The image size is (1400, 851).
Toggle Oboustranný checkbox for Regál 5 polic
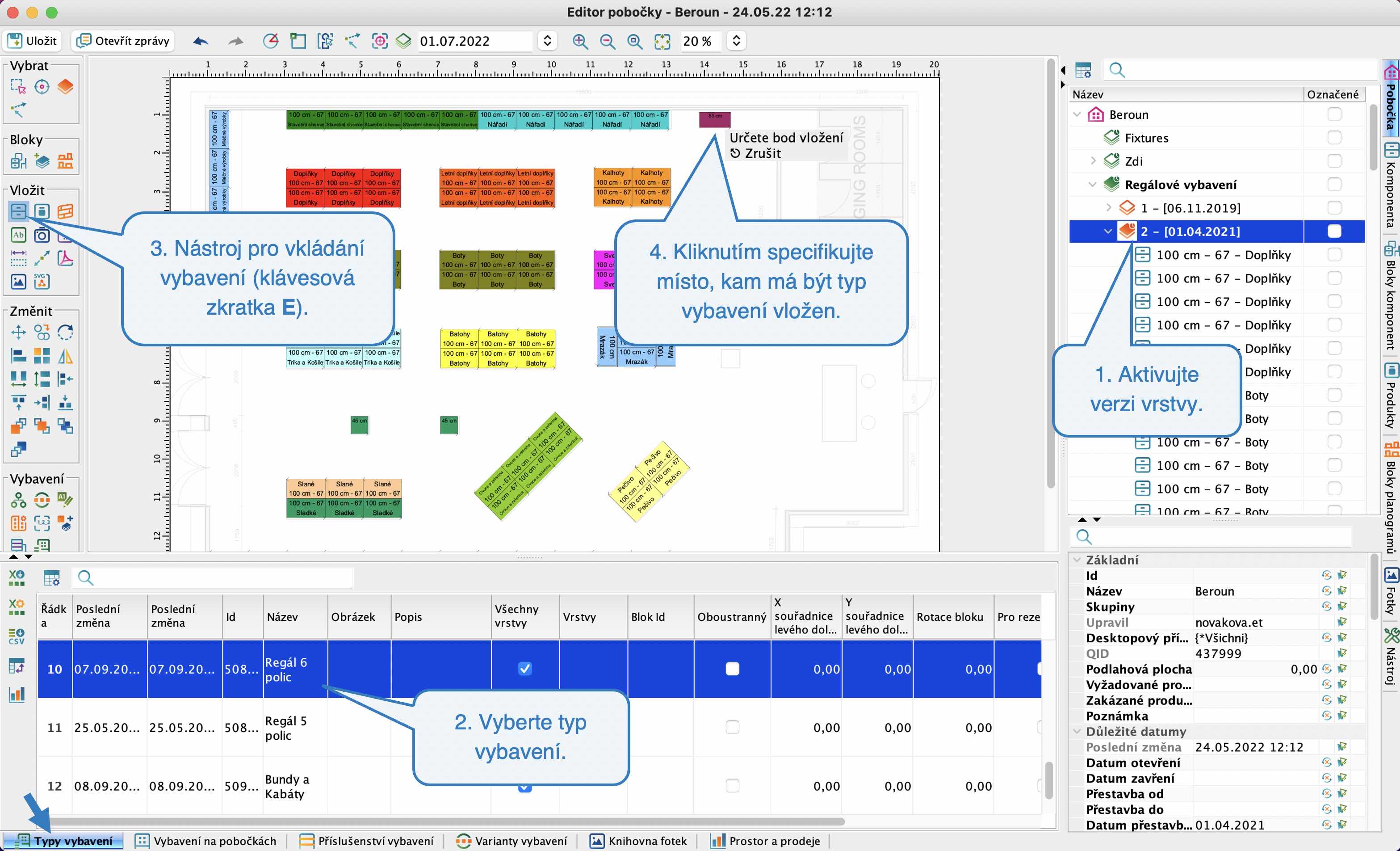tap(732, 728)
